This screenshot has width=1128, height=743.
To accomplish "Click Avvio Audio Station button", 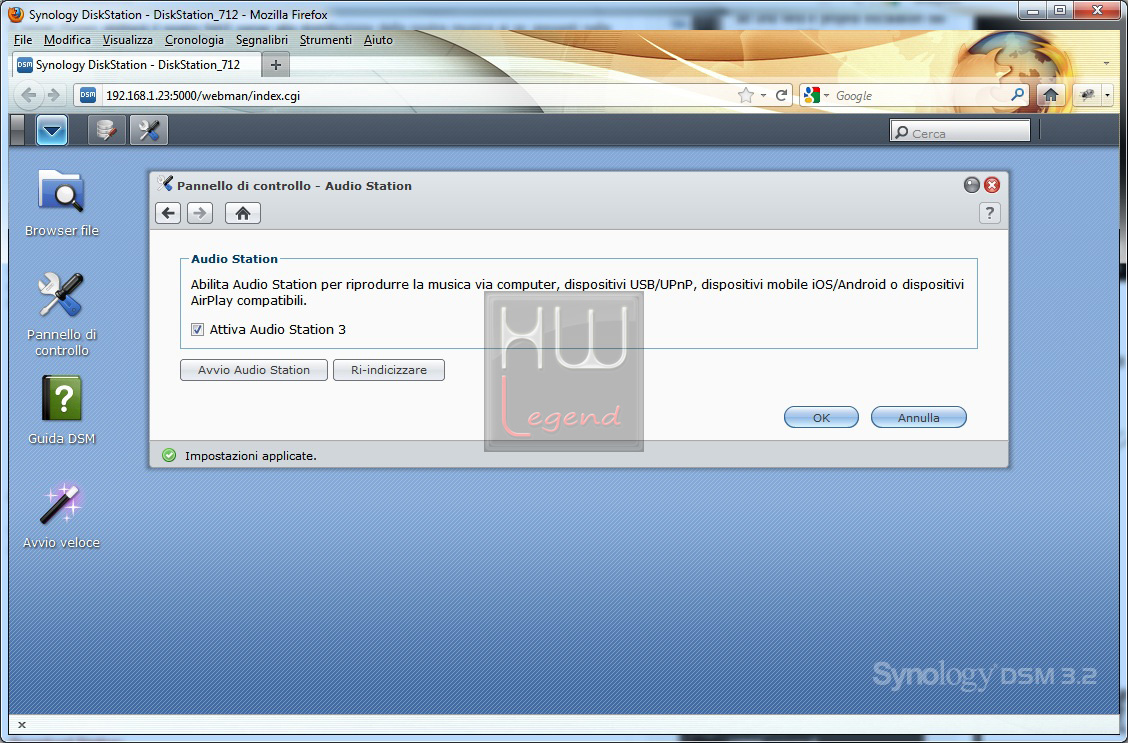I will coord(254,370).
